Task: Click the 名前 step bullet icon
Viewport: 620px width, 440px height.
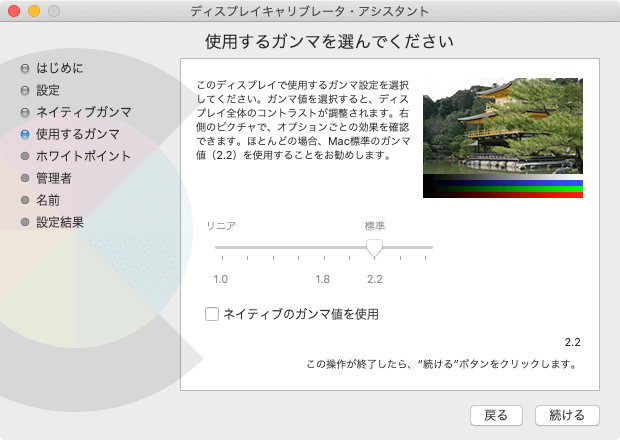Action: click(x=25, y=200)
